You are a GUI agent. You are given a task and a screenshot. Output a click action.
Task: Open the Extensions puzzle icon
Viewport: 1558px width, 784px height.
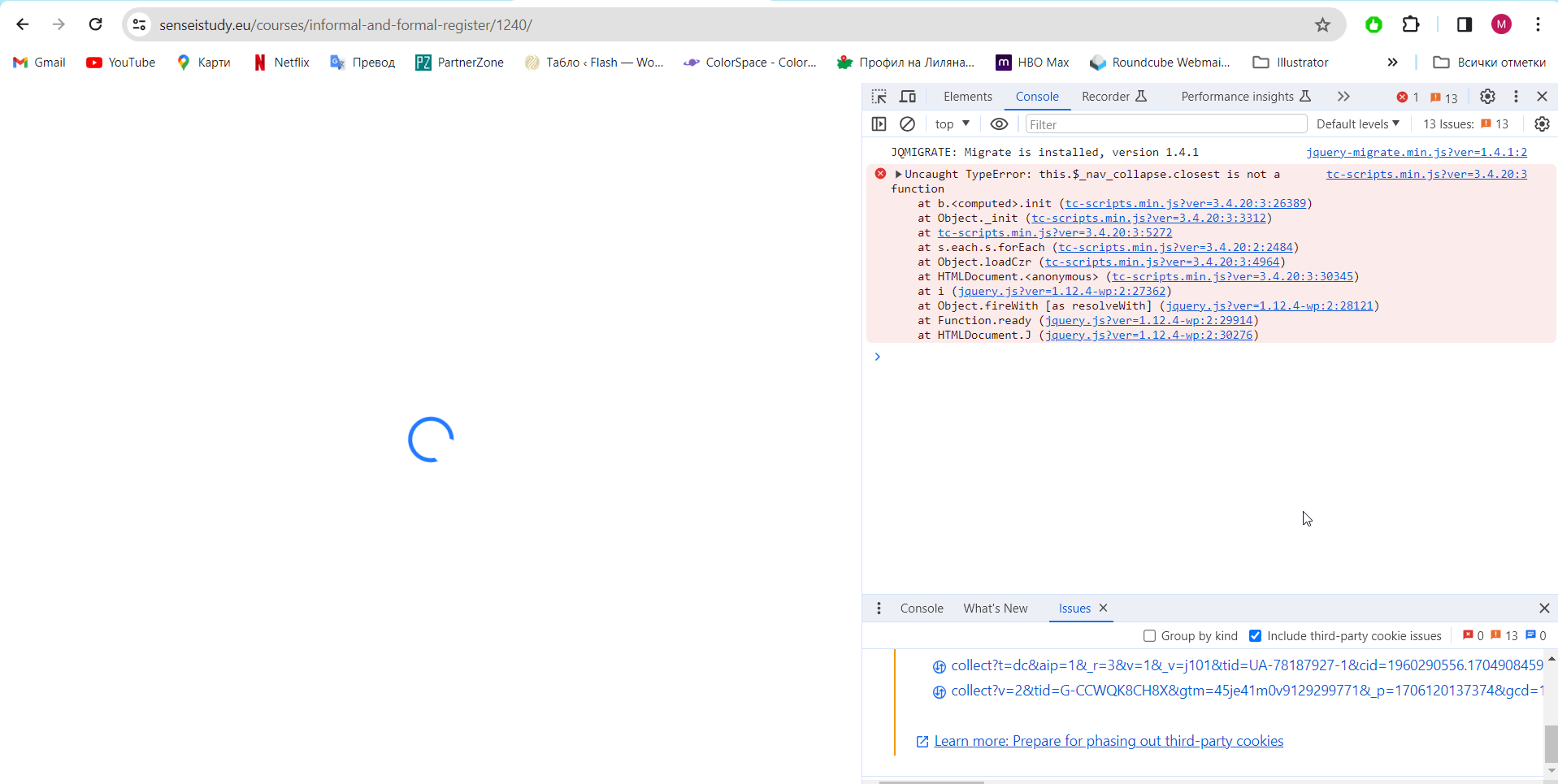tap(1411, 24)
